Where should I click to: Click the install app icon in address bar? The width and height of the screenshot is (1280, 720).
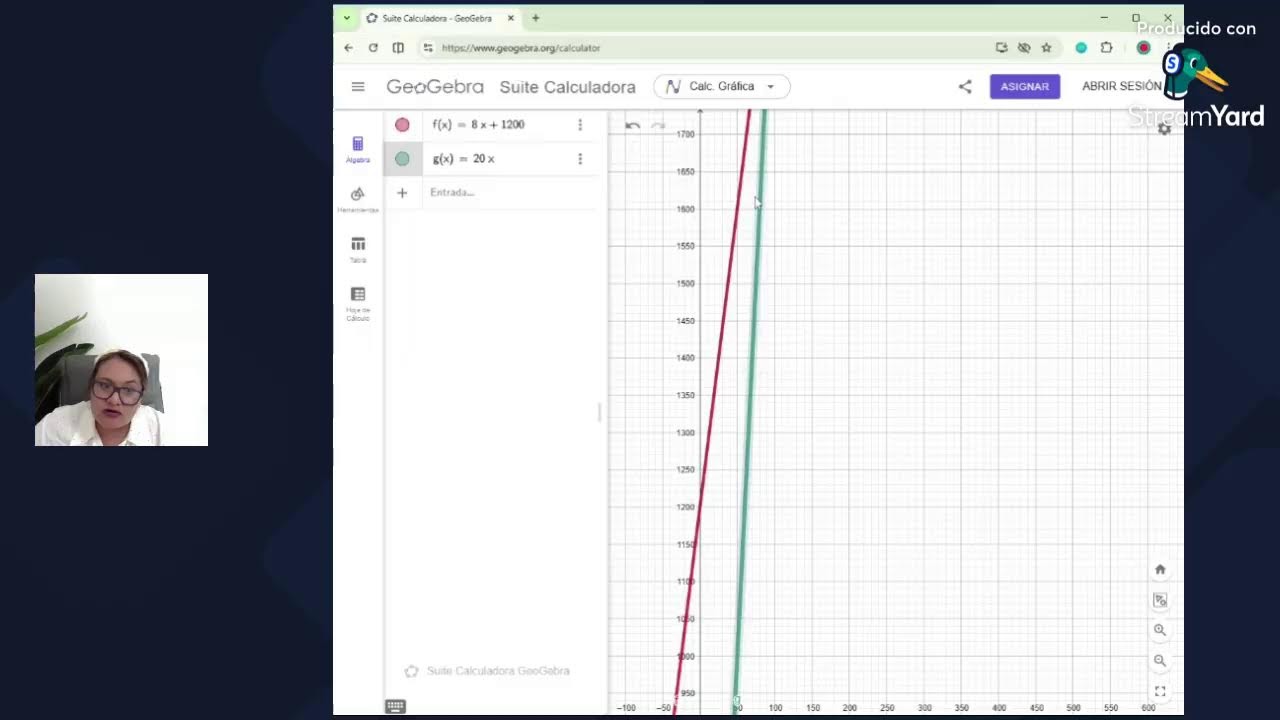tap(1002, 48)
